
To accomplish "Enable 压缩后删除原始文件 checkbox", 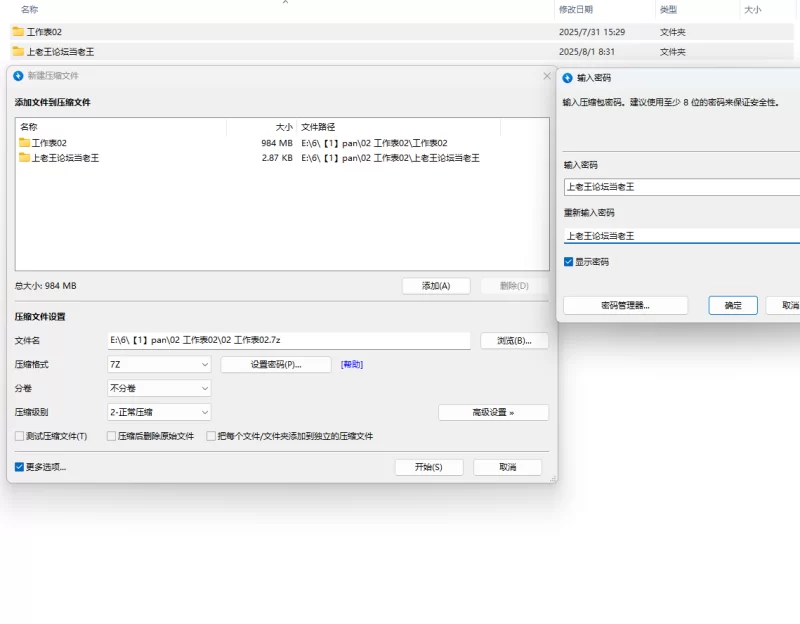I will point(111,436).
